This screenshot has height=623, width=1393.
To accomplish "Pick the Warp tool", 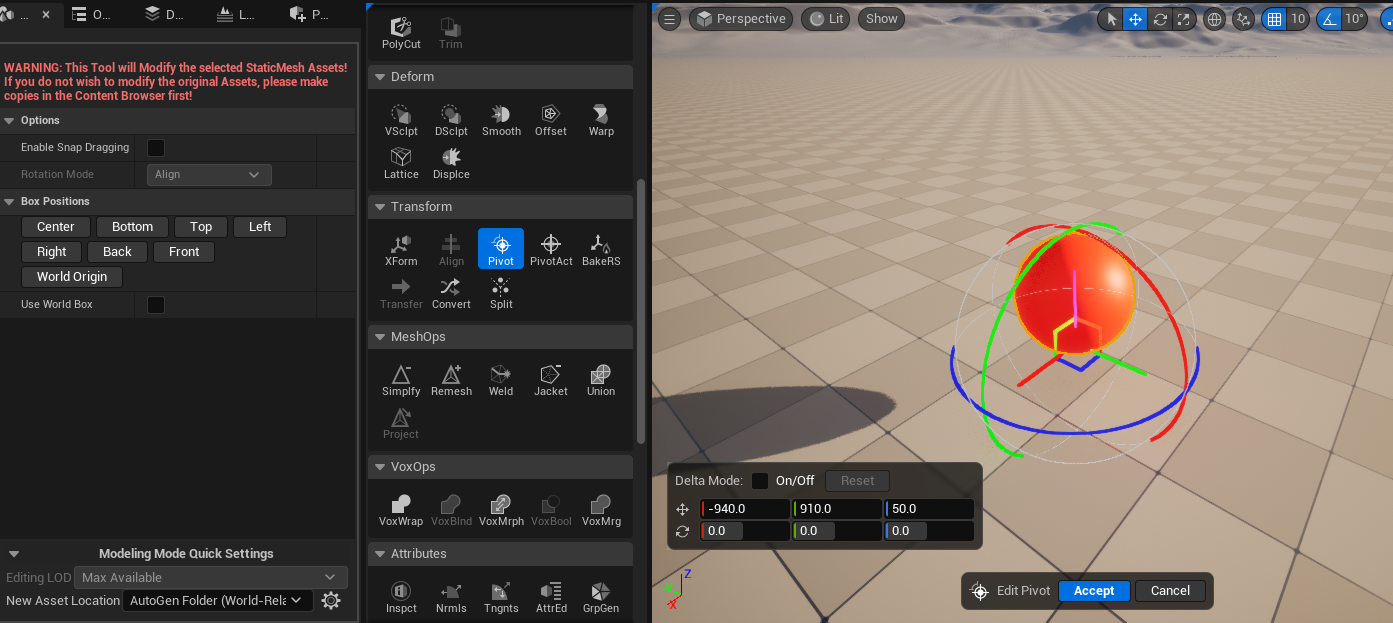I will 601,121.
